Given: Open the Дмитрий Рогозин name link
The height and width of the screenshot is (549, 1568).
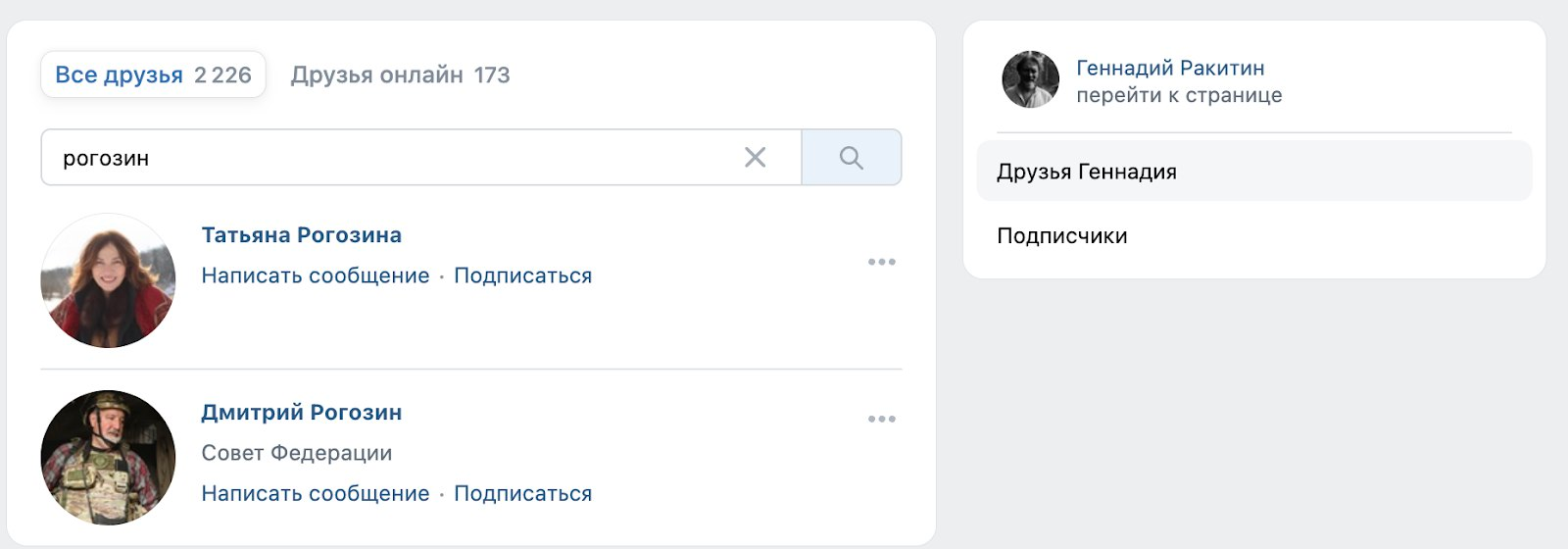Looking at the screenshot, I should click(x=302, y=413).
